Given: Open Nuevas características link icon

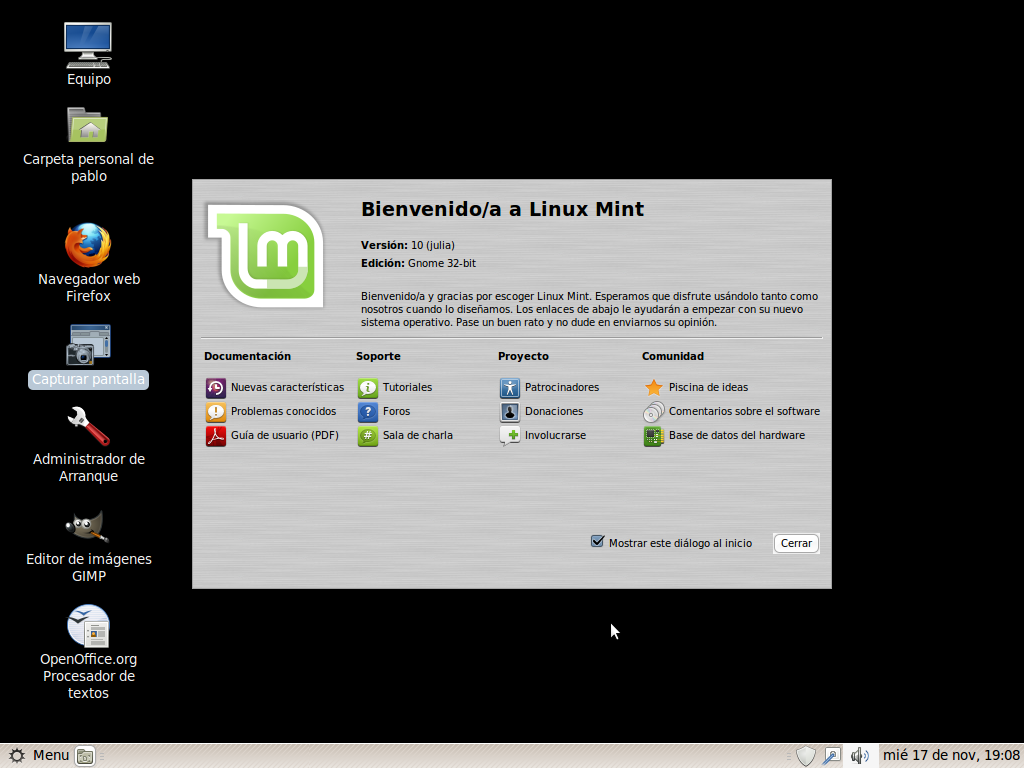Looking at the screenshot, I should [x=216, y=388].
